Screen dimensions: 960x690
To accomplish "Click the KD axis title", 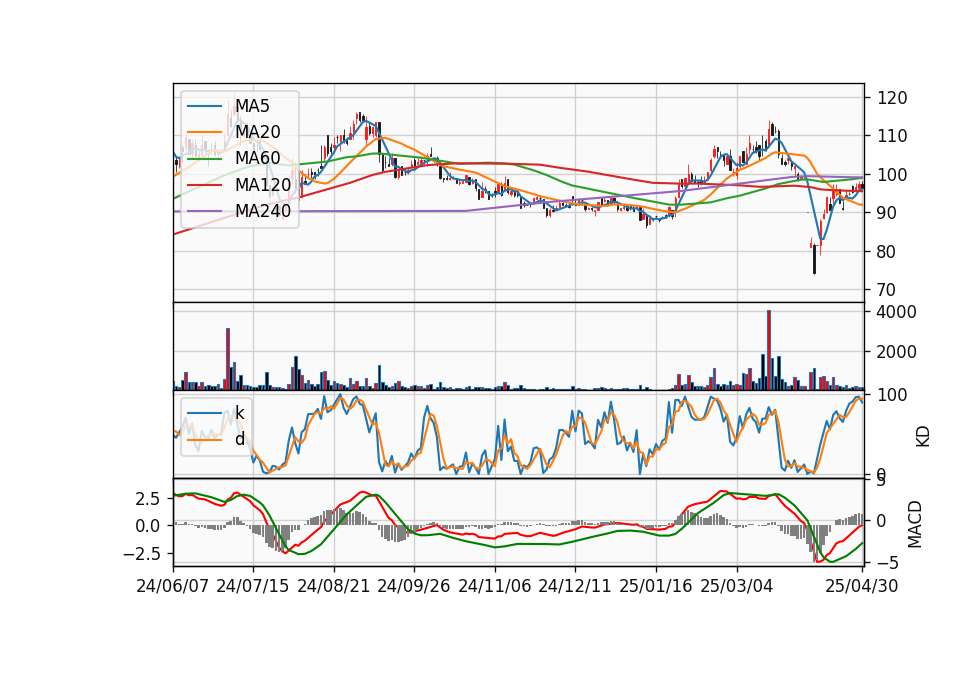I will [x=923, y=436].
